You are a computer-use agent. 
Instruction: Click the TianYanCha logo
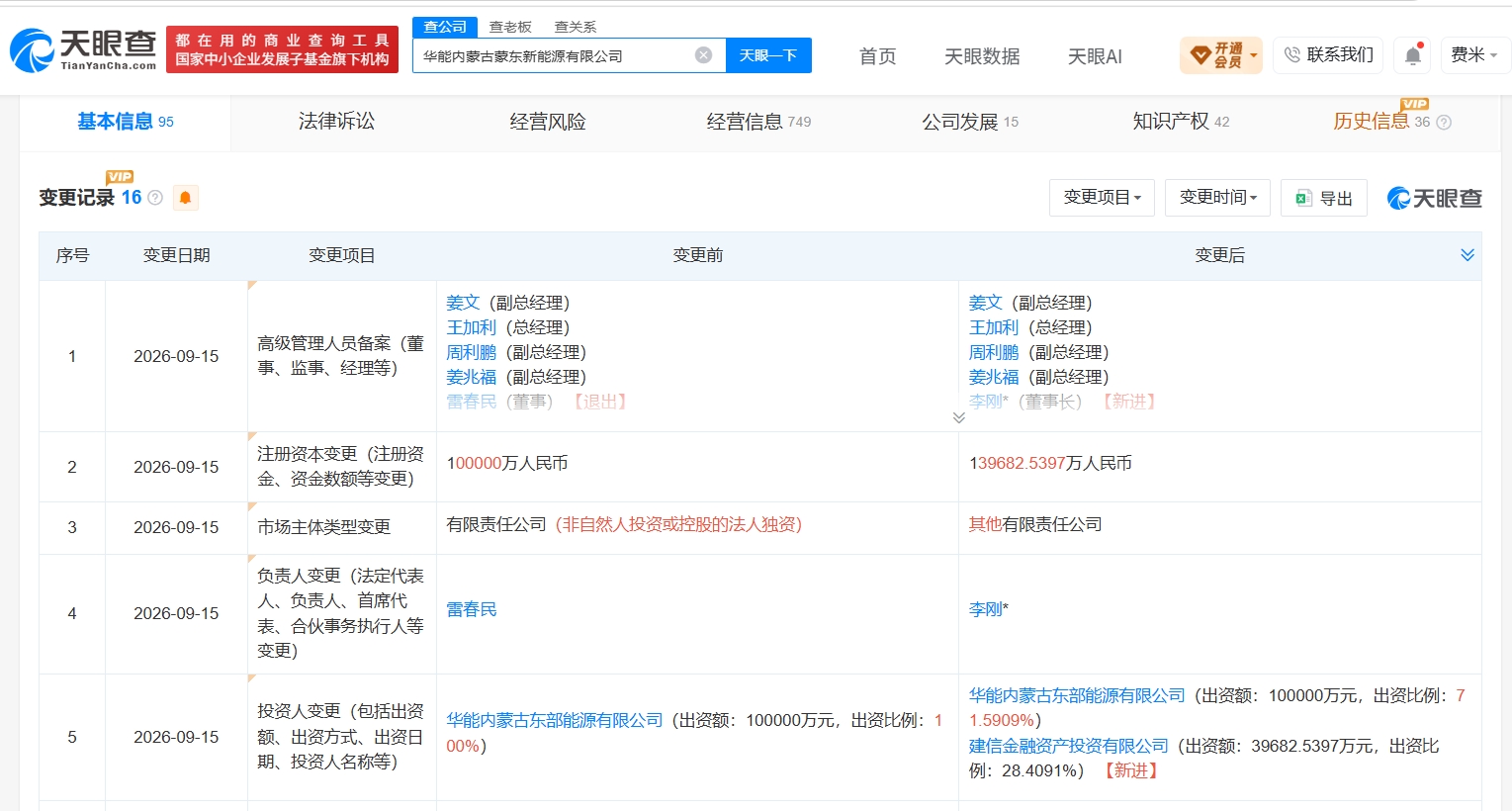tap(83, 49)
